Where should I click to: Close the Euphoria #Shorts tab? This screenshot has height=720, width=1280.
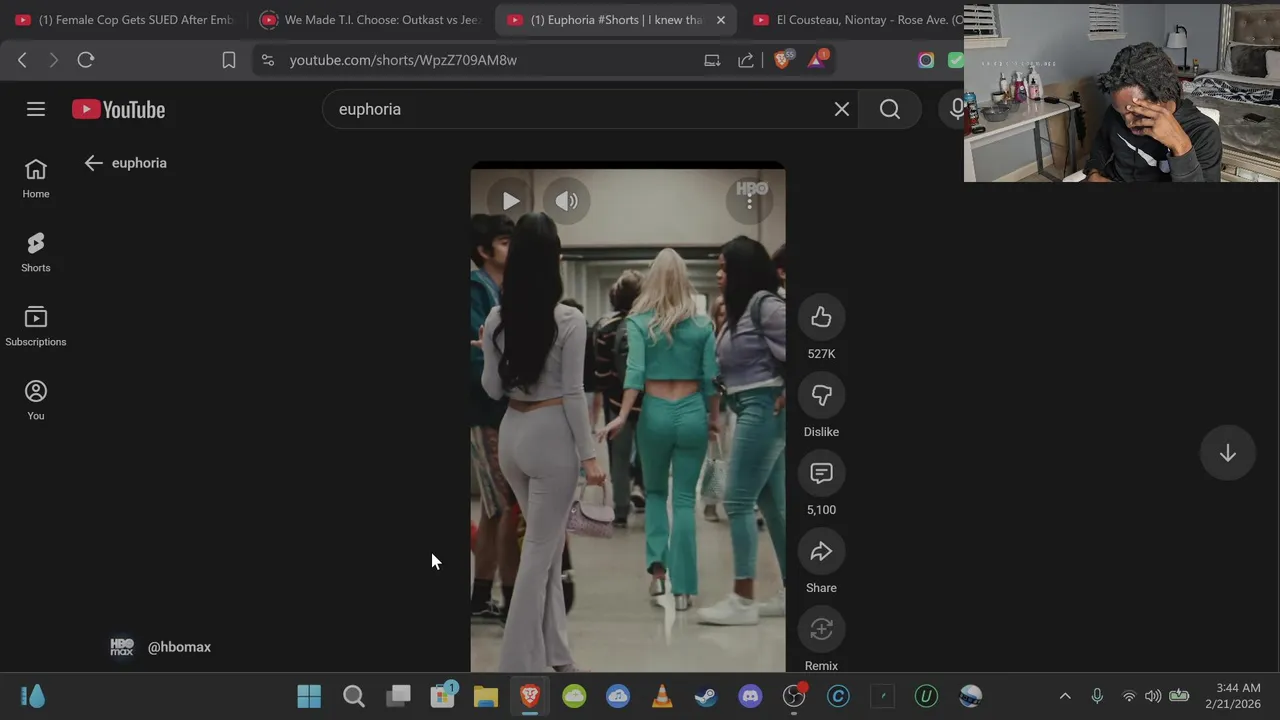tap(721, 20)
